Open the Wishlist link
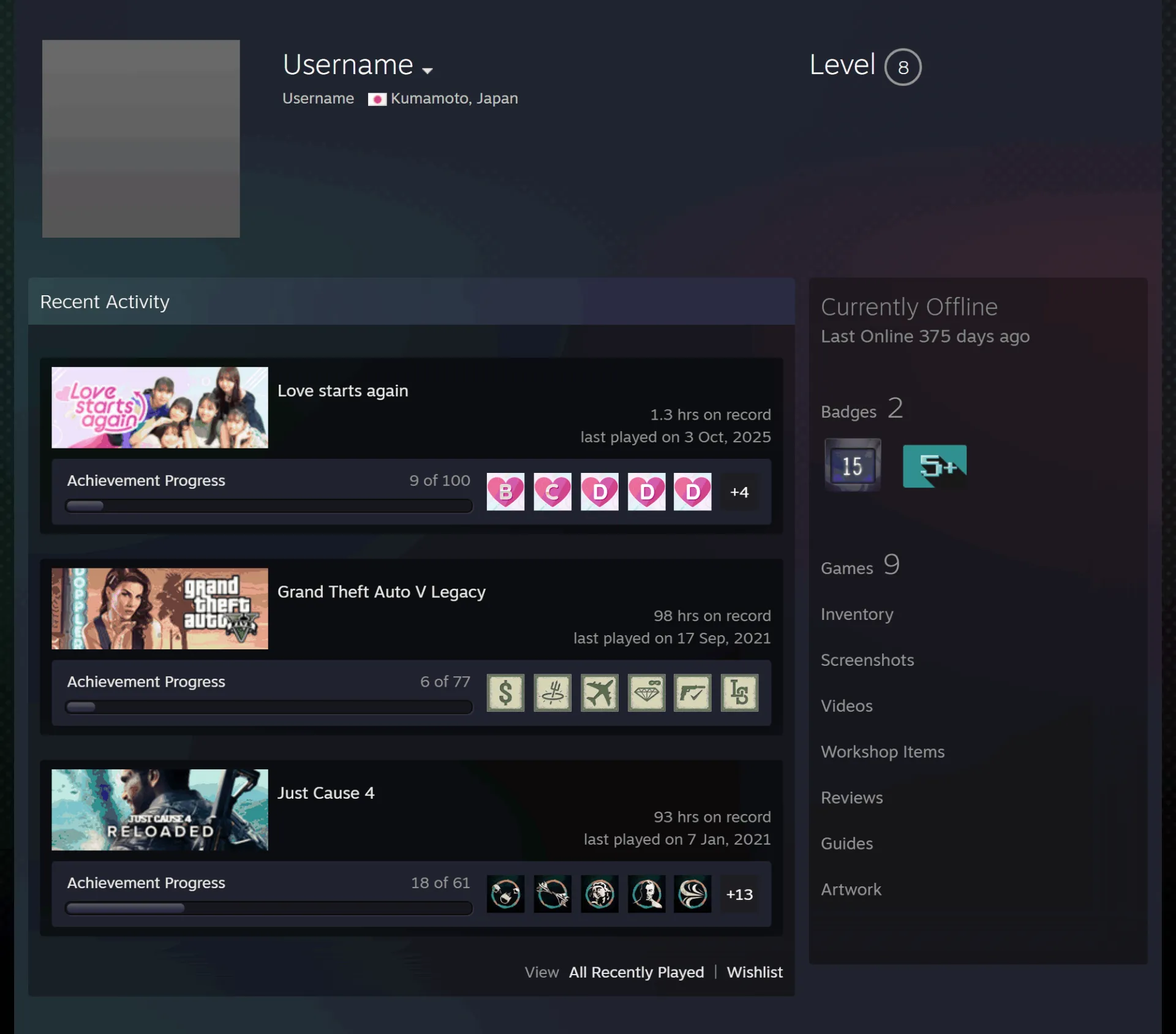This screenshot has width=1176, height=1034. click(x=755, y=972)
